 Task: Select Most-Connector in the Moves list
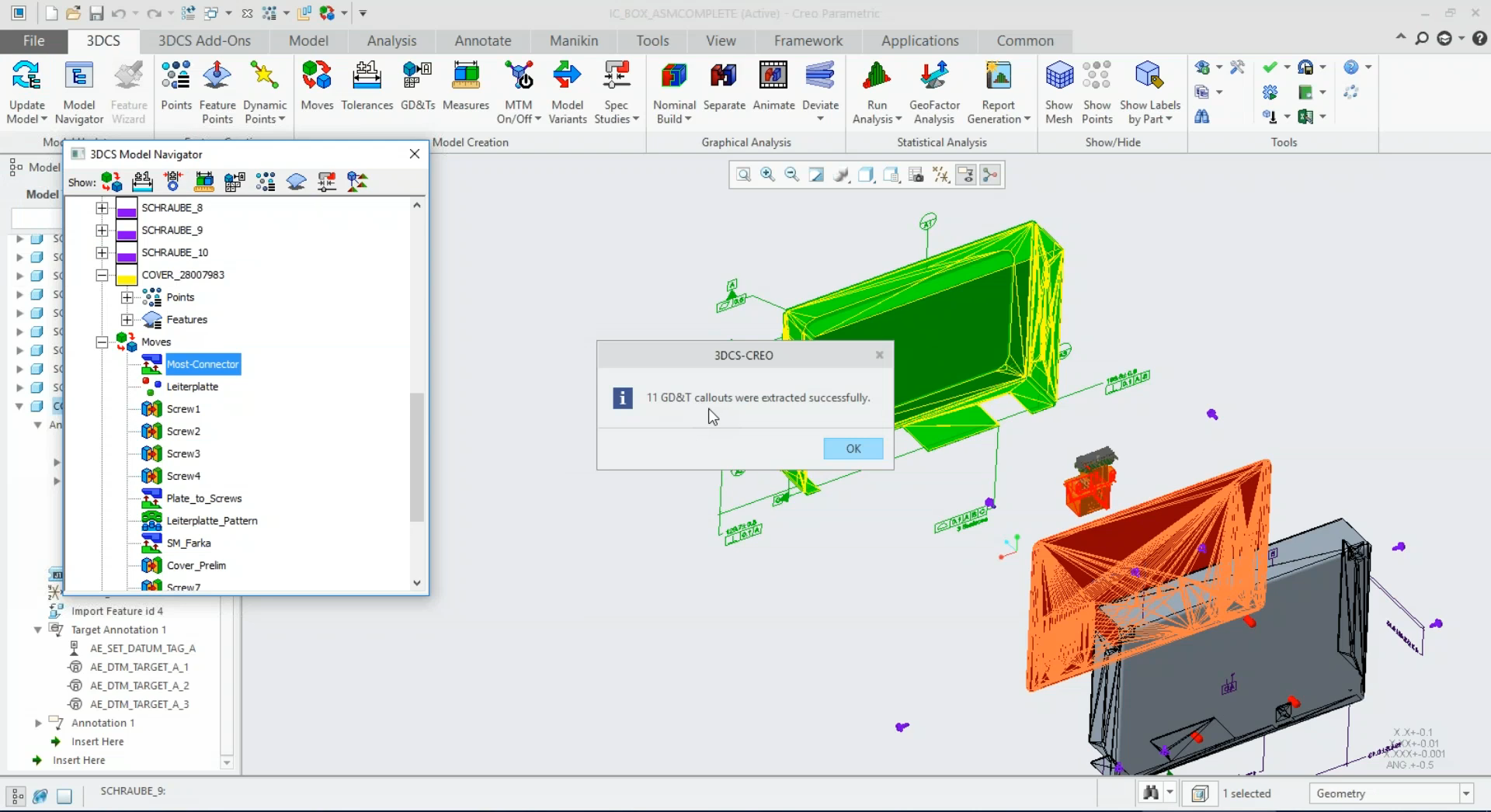tap(203, 363)
